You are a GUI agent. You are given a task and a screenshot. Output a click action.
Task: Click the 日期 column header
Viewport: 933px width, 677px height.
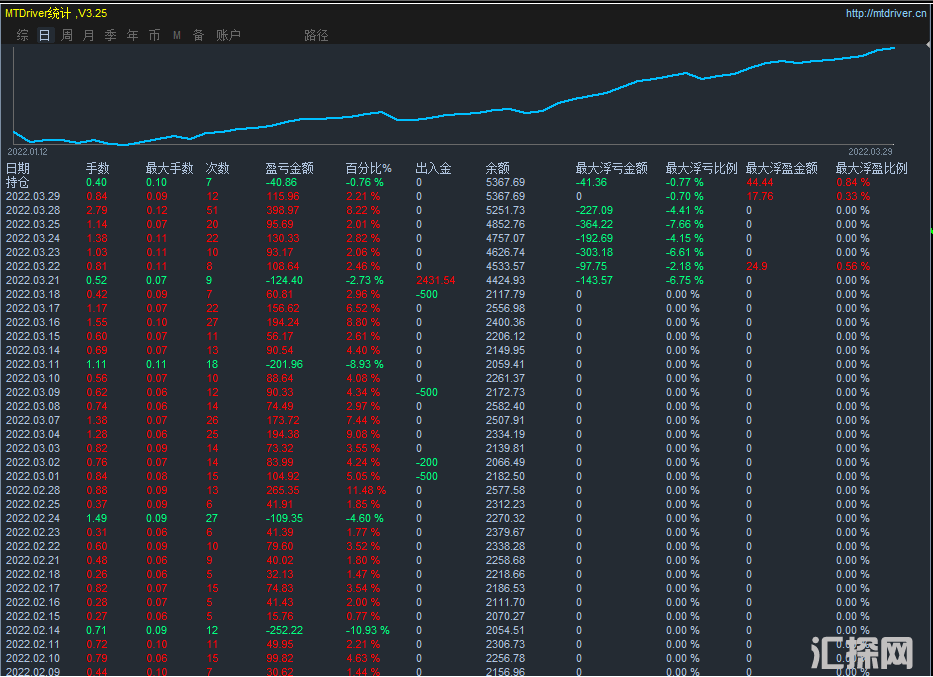pyautogui.click(x=18, y=168)
